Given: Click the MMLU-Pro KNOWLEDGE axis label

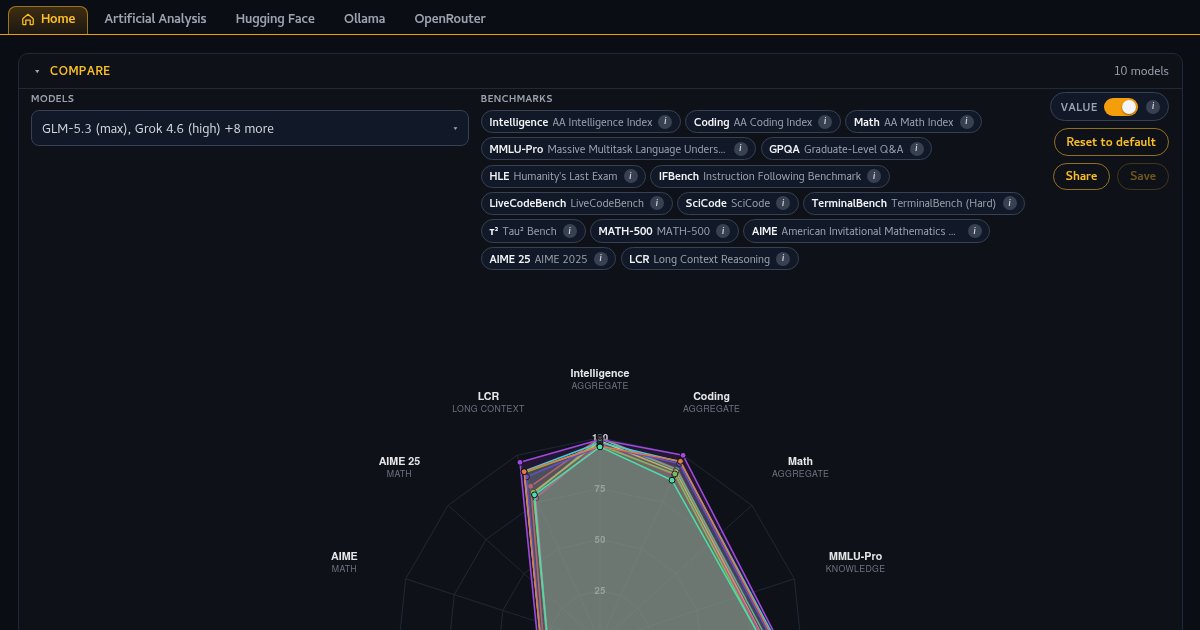Looking at the screenshot, I should pyautogui.click(x=855, y=562).
